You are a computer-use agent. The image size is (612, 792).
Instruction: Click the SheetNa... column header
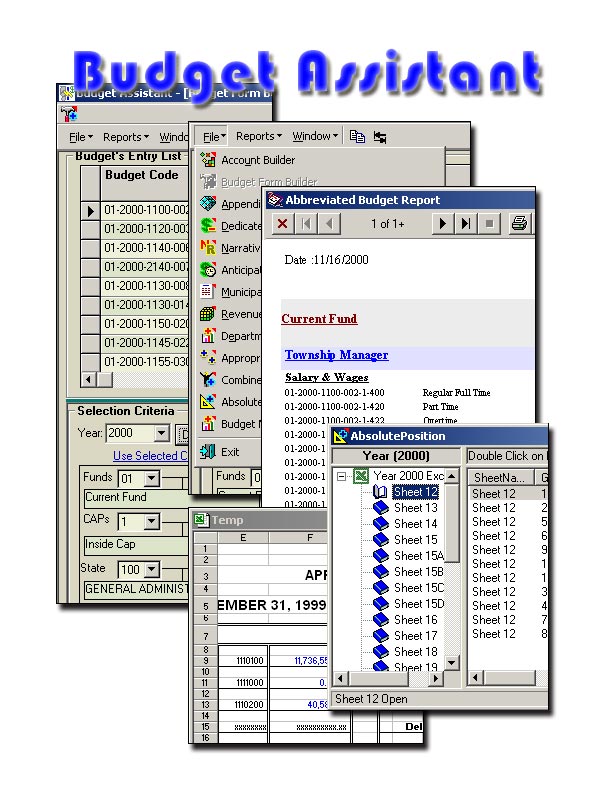tap(502, 477)
